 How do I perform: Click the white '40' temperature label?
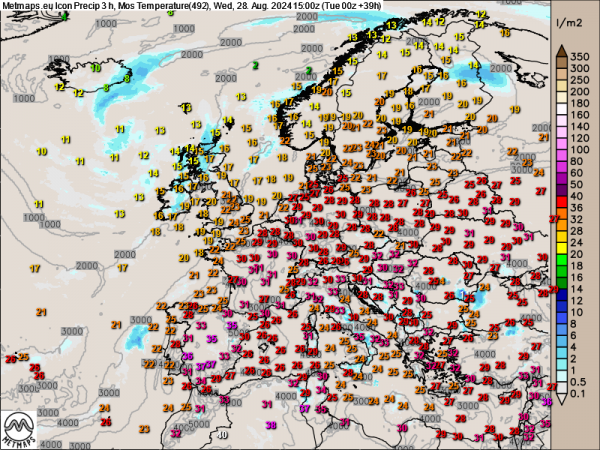pos(222,436)
